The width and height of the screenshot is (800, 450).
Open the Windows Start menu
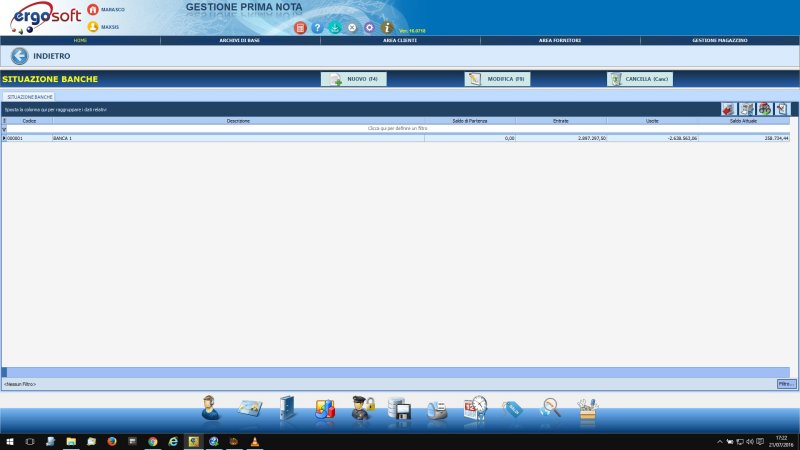click(x=10, y=441)
